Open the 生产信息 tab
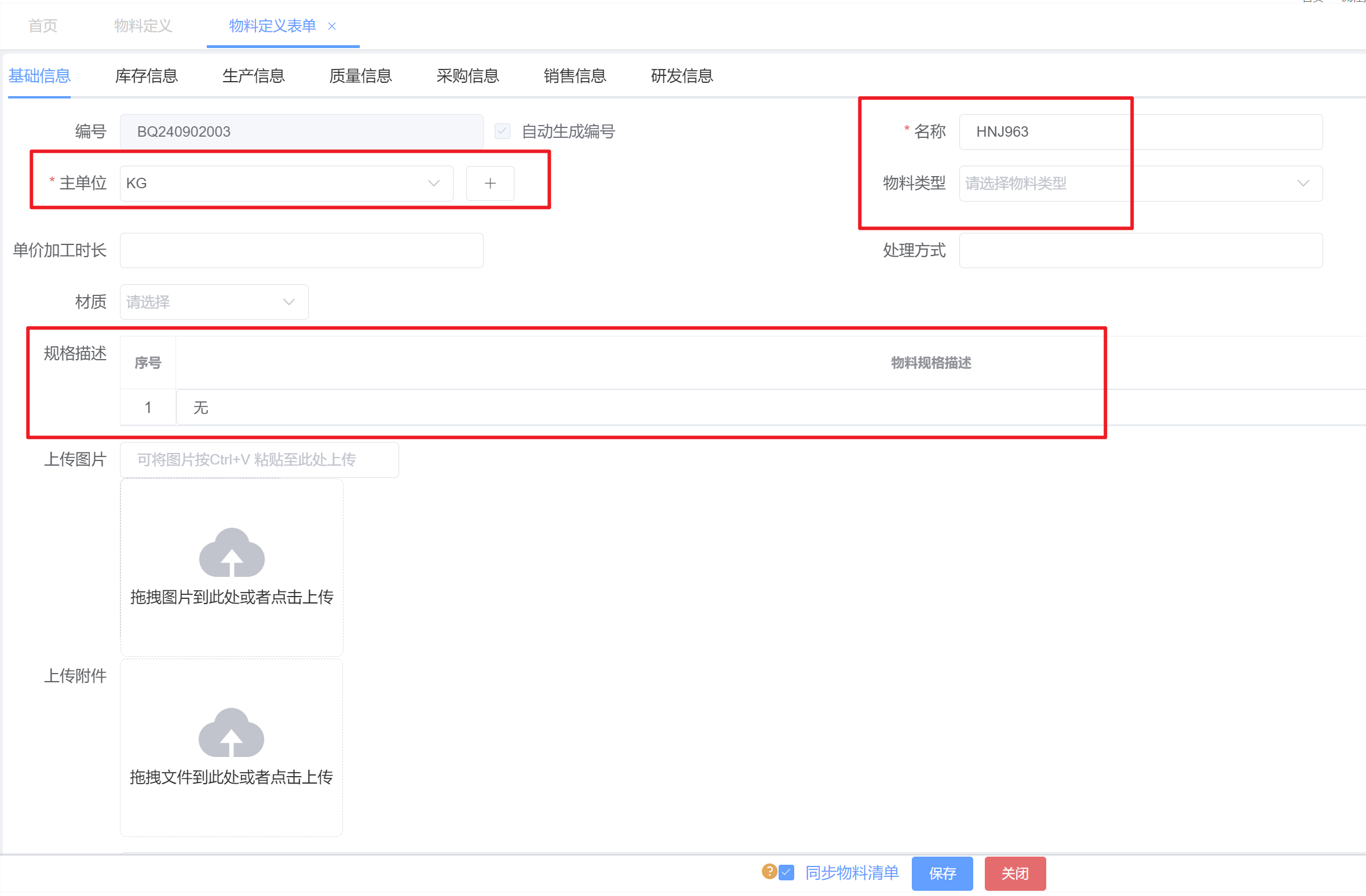Screen dimensions: 1366x896 [x=254, y=76]
